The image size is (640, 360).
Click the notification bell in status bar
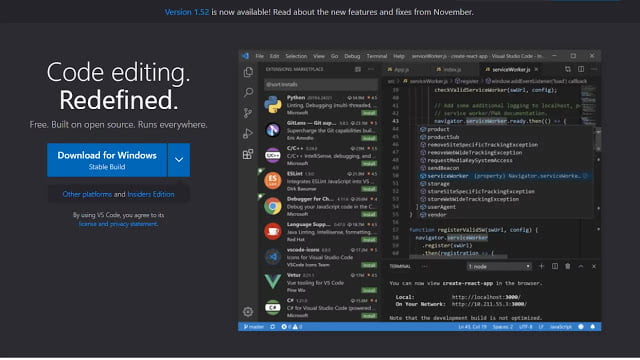click(x=593, y=327)
